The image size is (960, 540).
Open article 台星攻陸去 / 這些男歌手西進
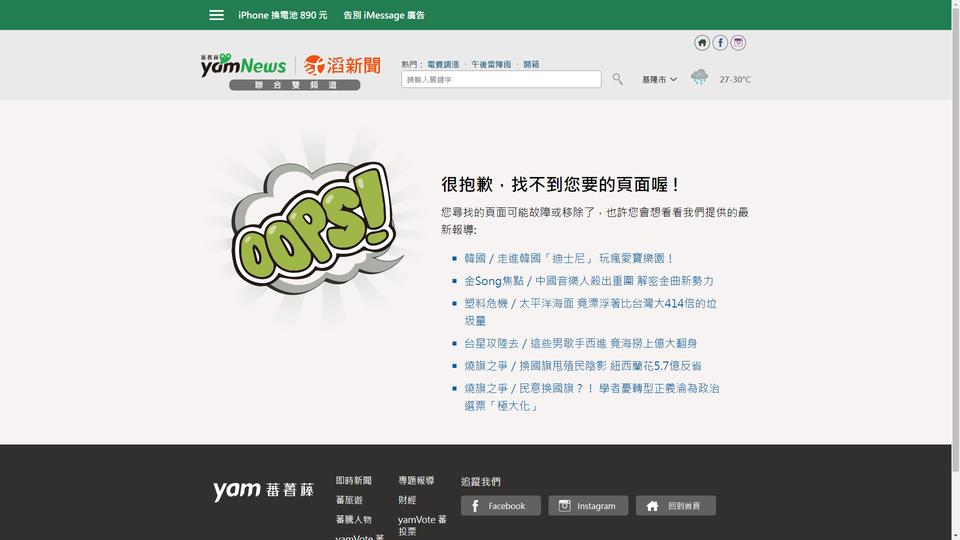[580, 343]
